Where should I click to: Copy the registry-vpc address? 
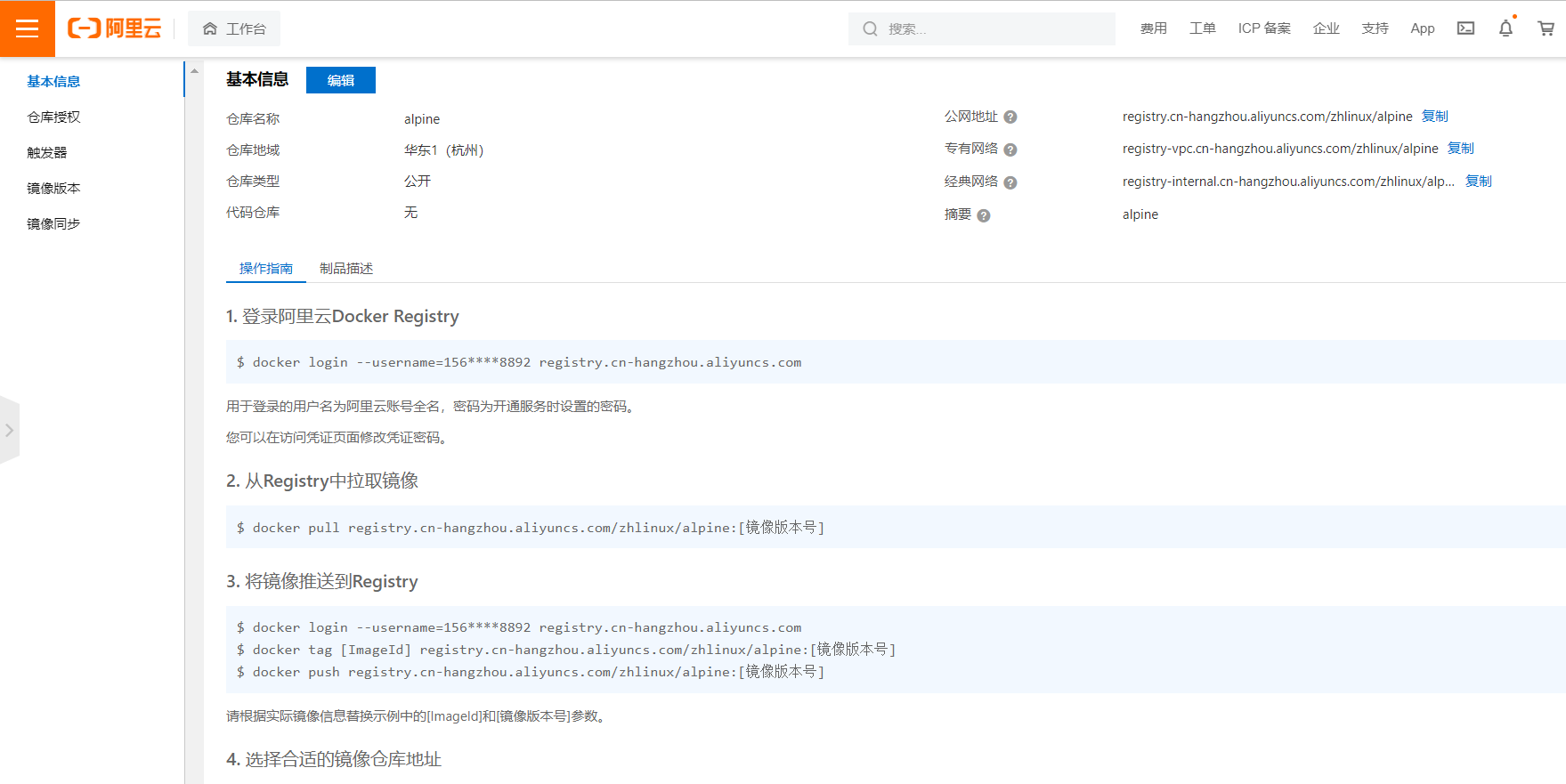pos(1460,149)
